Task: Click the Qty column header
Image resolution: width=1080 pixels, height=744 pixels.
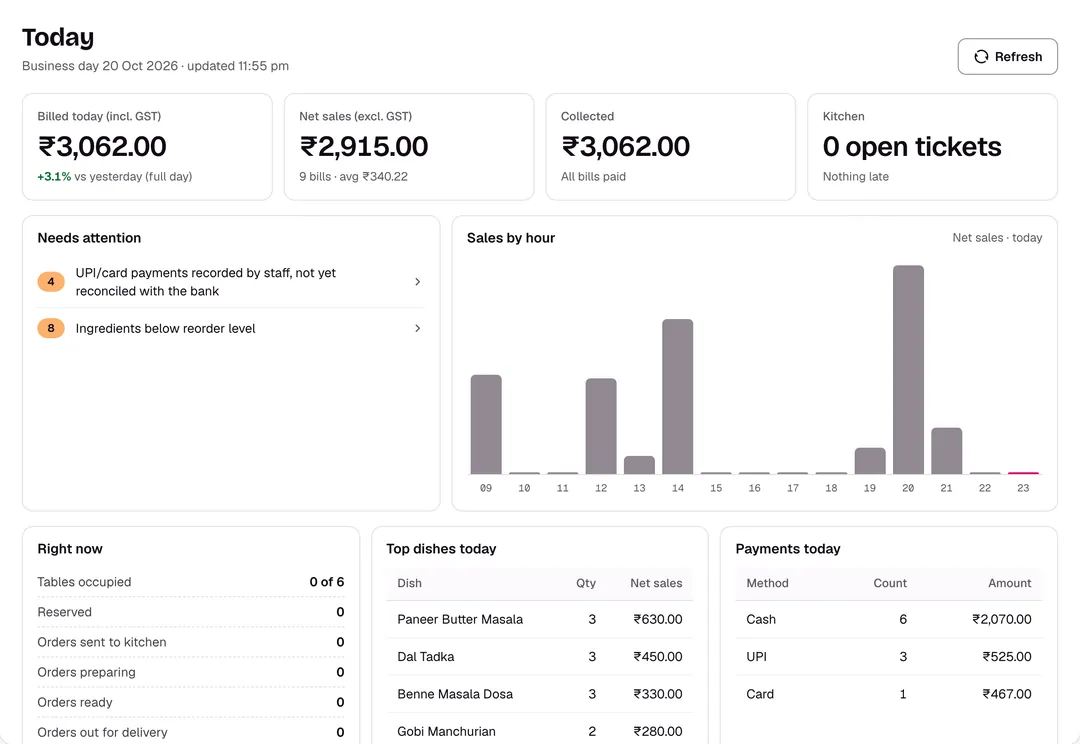Action: 585,583
